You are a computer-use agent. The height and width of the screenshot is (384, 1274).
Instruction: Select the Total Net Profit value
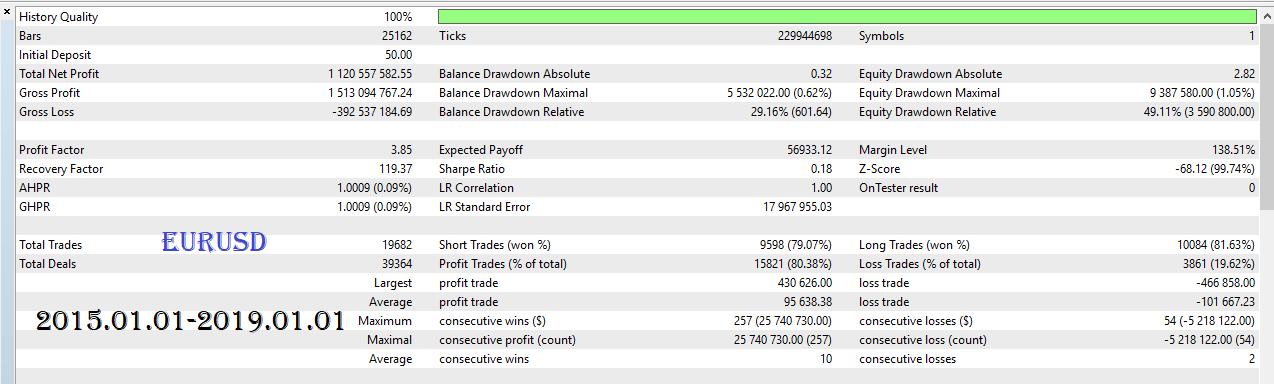click(370, 74)
